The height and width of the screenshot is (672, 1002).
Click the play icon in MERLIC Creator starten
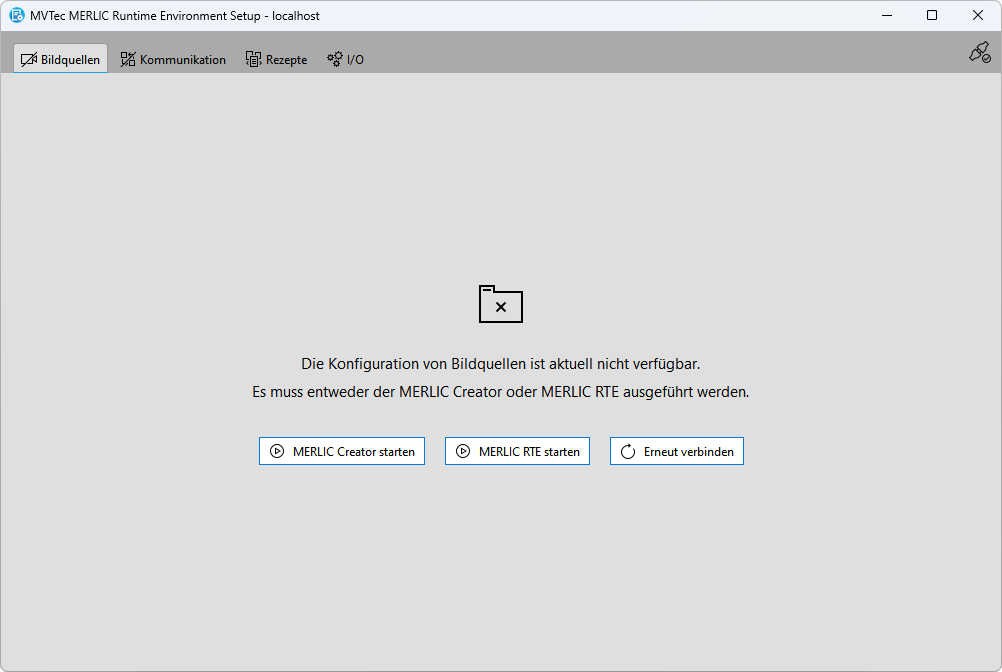[277, 451]
